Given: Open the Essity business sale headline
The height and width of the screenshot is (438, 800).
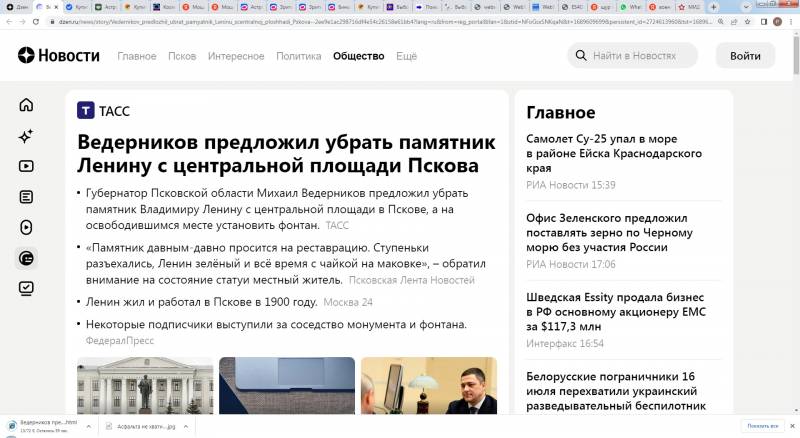Looking at the screenshot, I should (x=615, y=312).
